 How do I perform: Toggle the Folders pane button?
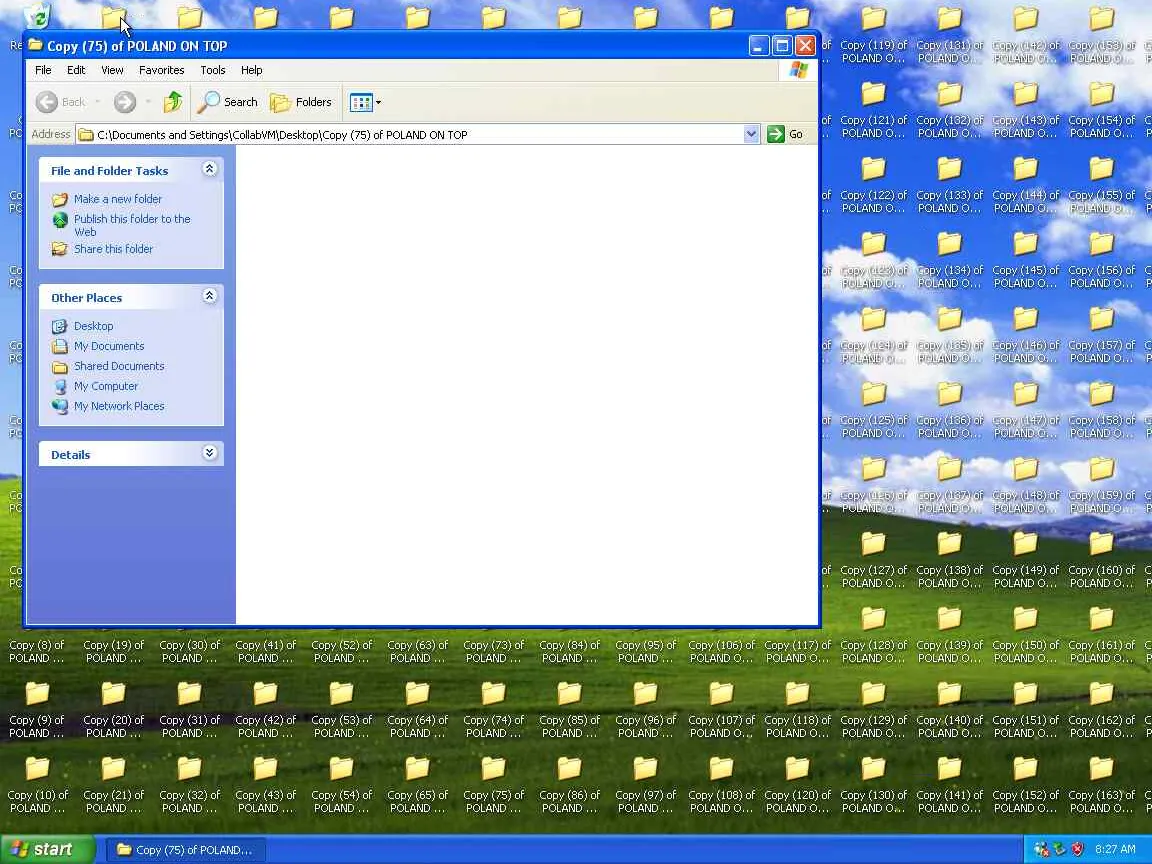click(x=301, y=102)
